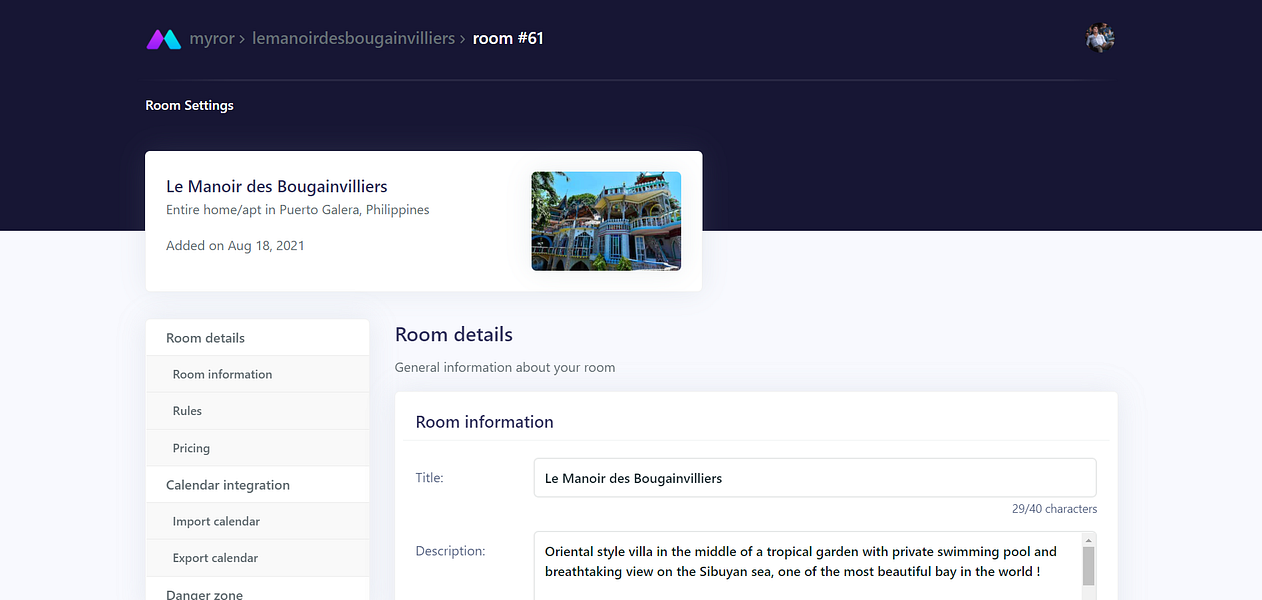Select Calendar integration in the sidebar
This screenshot has width=1262, height=600.
(257, 485)
